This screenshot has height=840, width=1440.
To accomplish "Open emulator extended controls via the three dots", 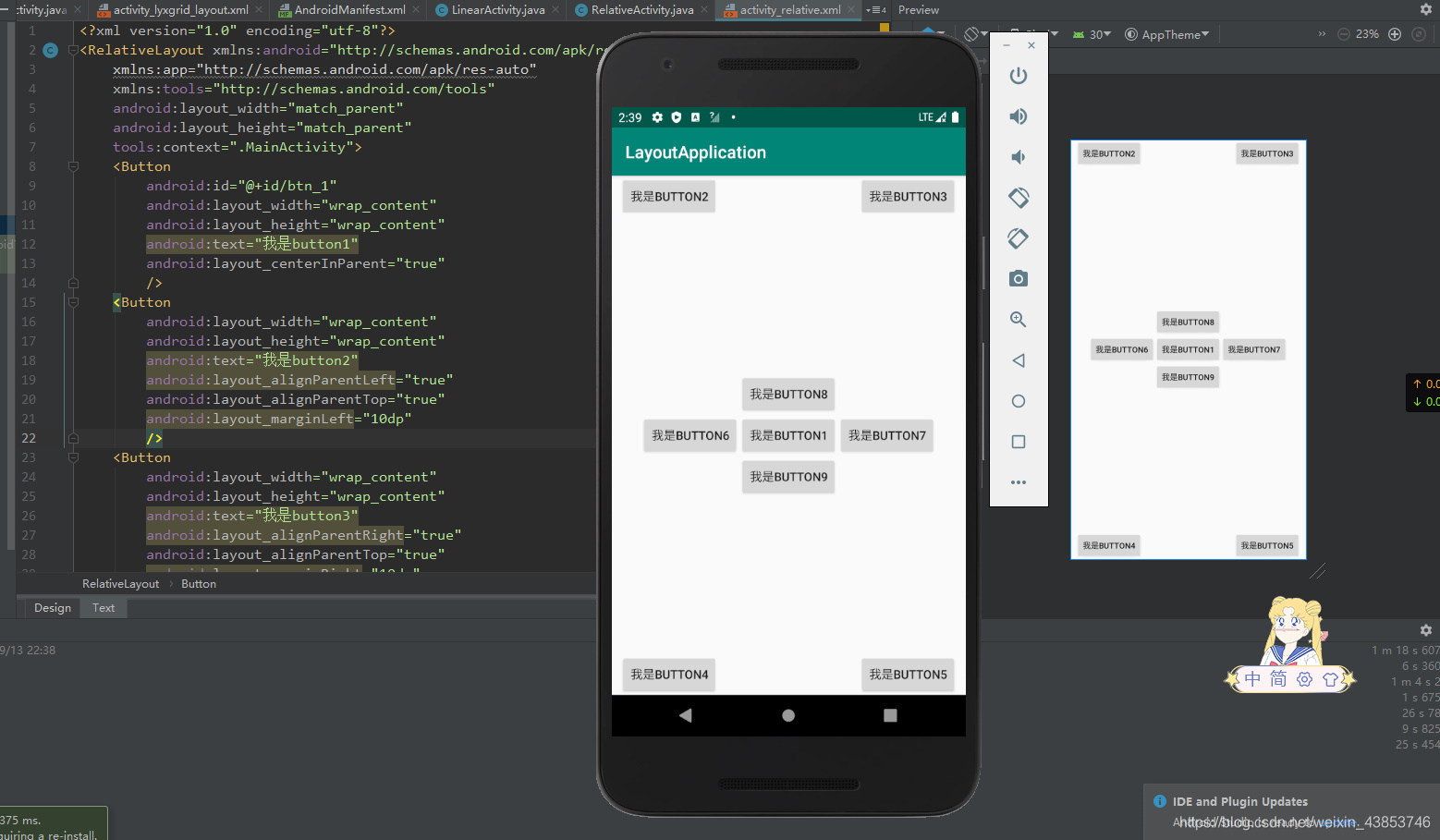I will pyautogui.click(x=1019, y=482).
